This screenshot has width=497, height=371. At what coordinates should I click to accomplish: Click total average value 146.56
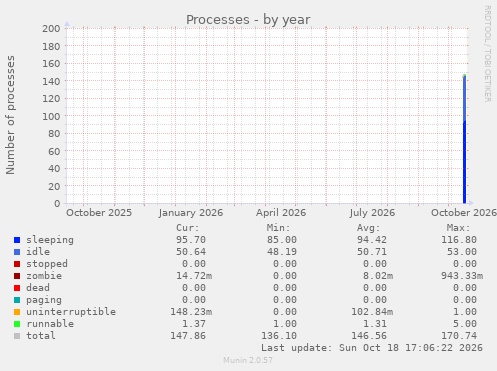click(369, 336)
